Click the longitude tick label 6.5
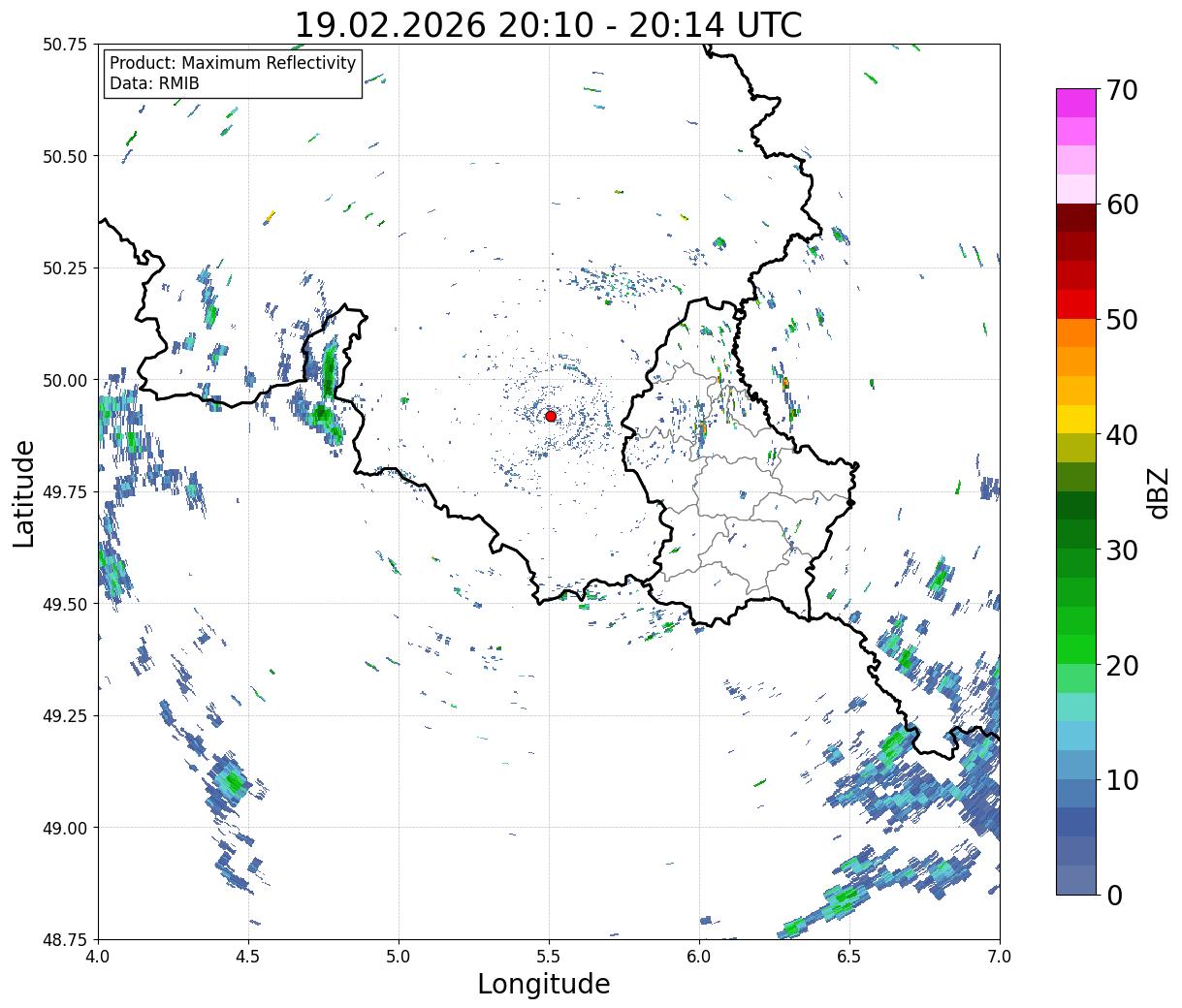 (x=849, y=957)
